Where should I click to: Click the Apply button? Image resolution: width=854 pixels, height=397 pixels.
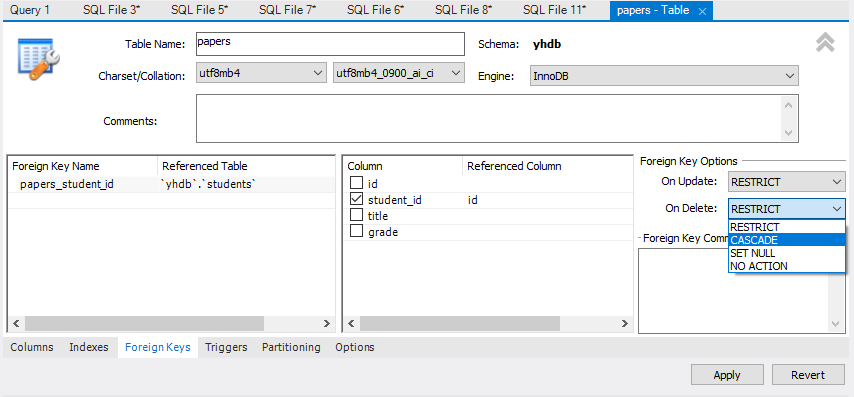pyautogui.click(x=727, y=375)
